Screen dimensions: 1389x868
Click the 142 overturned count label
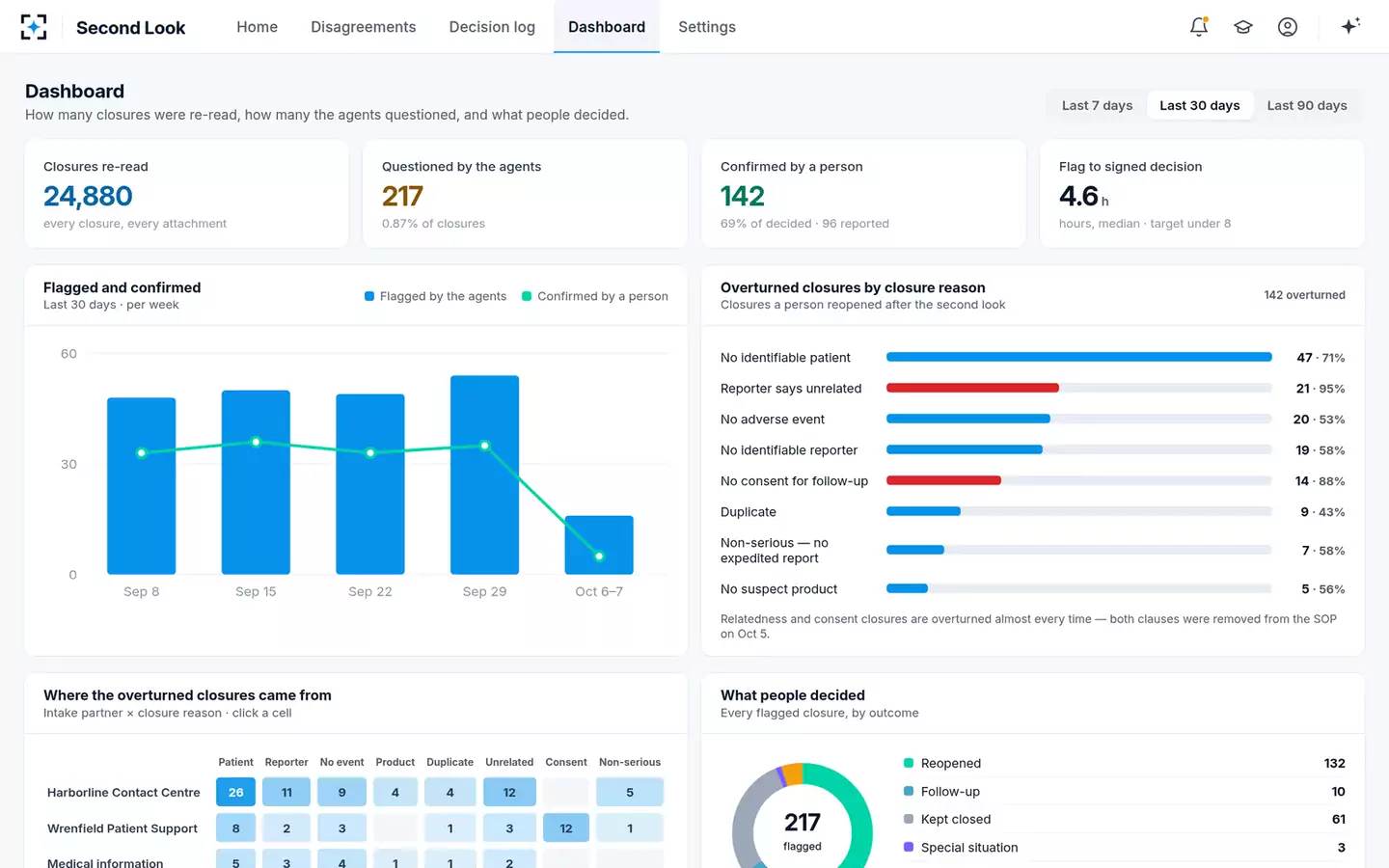1304,295
